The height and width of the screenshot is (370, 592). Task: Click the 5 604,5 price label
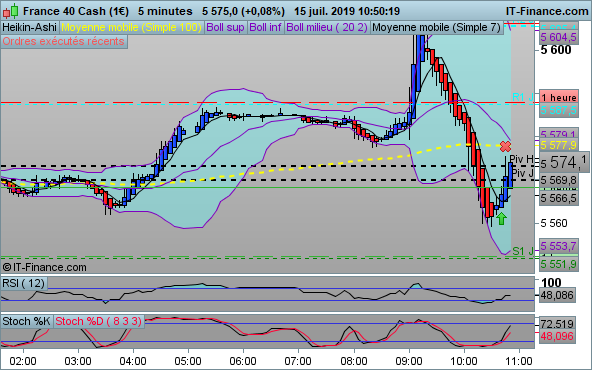point(559,37)
